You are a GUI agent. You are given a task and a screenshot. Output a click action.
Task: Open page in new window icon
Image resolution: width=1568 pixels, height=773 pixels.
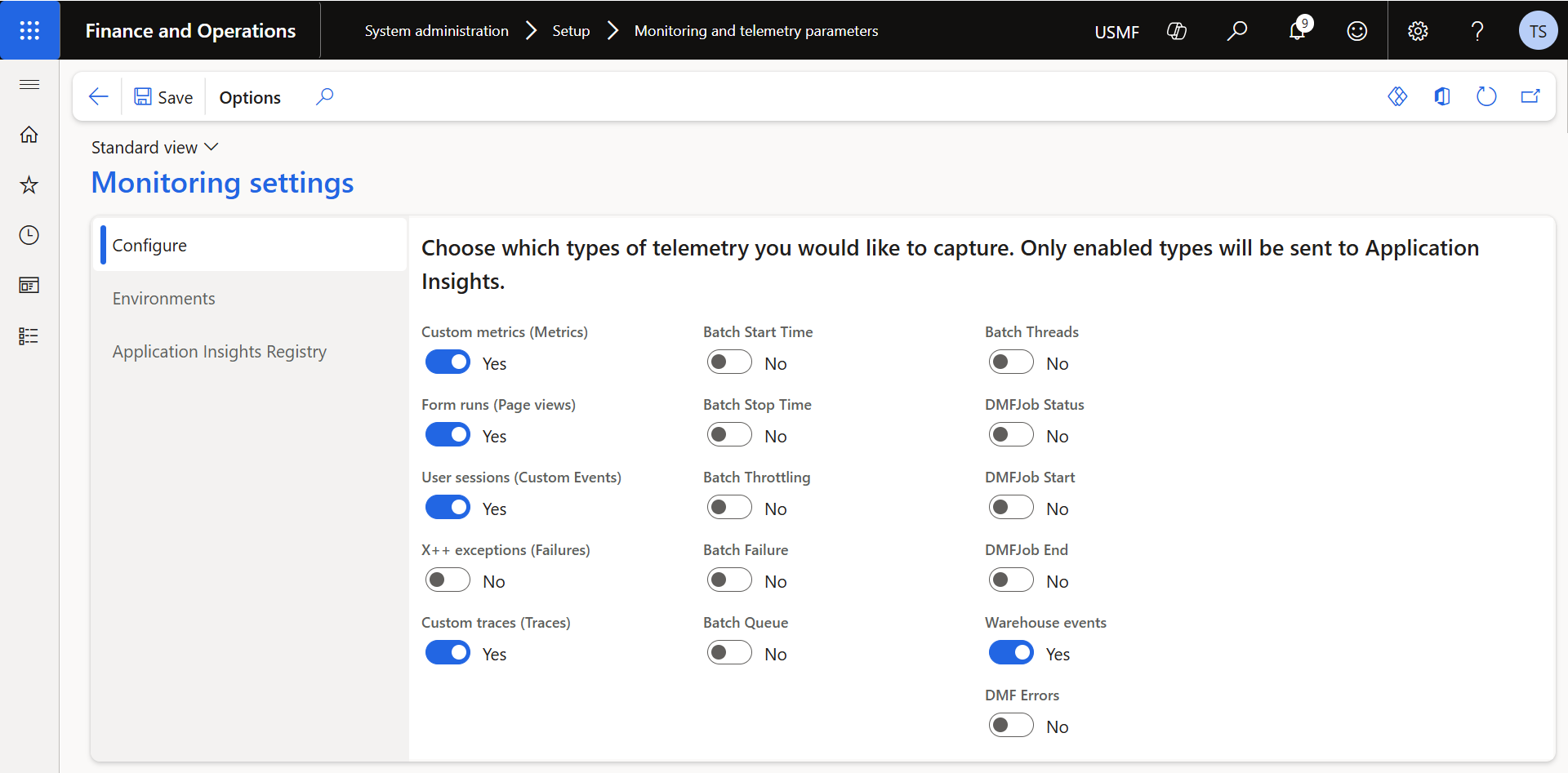(1530, 96)
